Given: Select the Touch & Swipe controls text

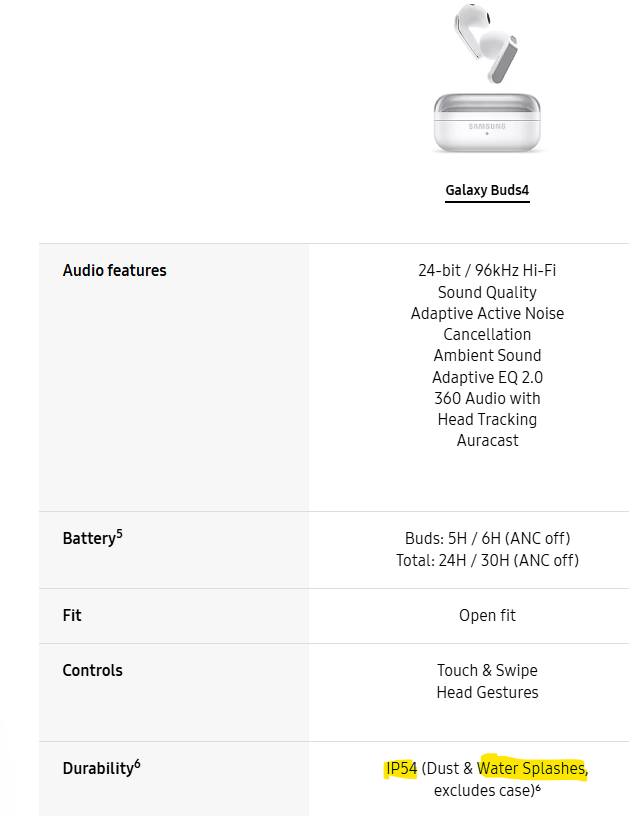Looking at the screenshot, I should pos(487,670).
